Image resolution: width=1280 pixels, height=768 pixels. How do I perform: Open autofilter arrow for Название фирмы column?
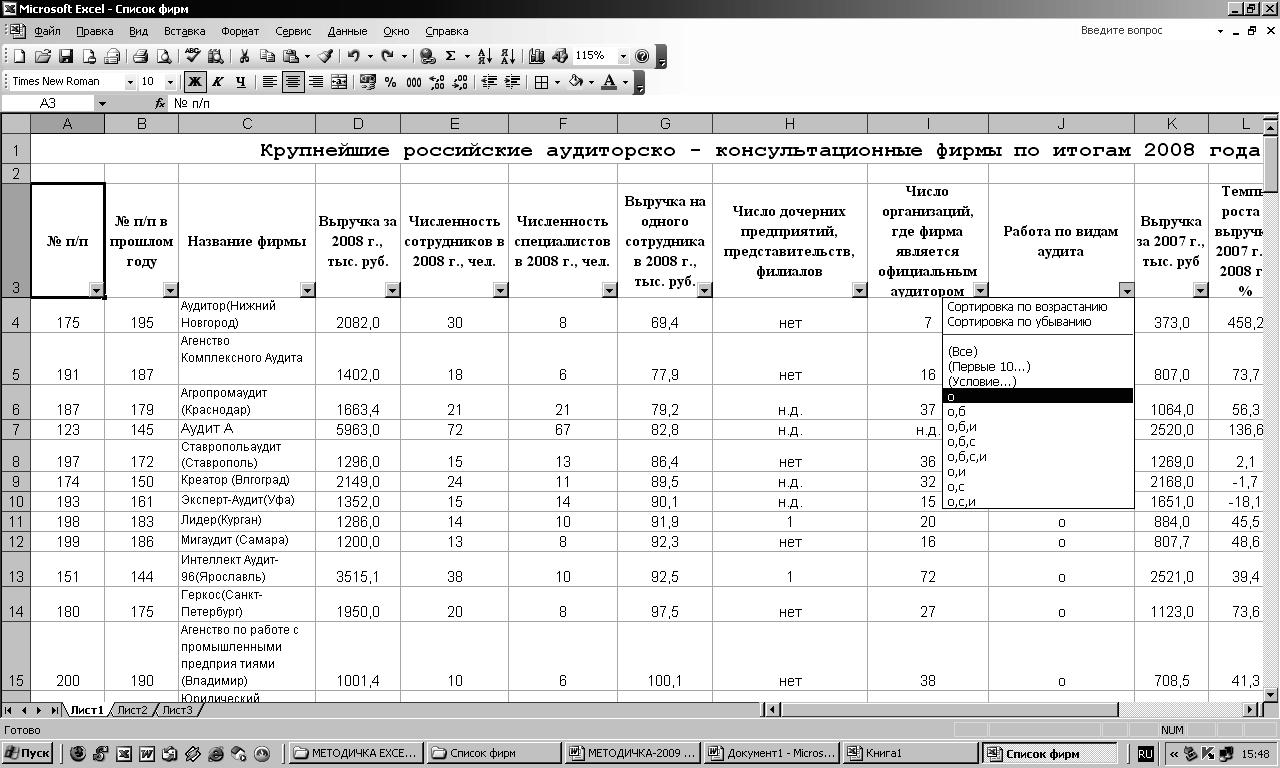tap(307, 290)
